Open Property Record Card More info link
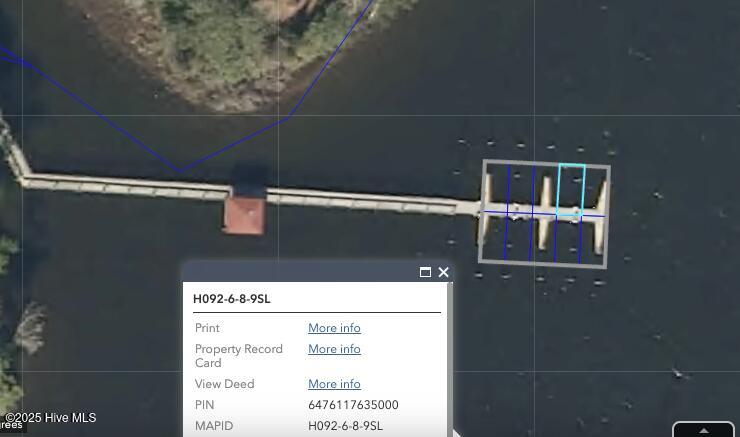Viewport: 740px width, 437px height. click(x=334, y=349)
